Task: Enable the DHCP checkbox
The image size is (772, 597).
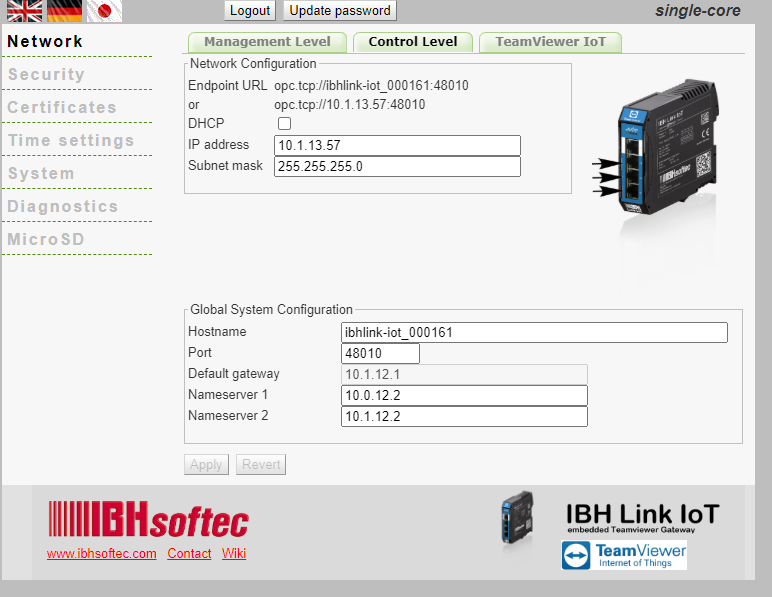Action: (x=284, y=124)
